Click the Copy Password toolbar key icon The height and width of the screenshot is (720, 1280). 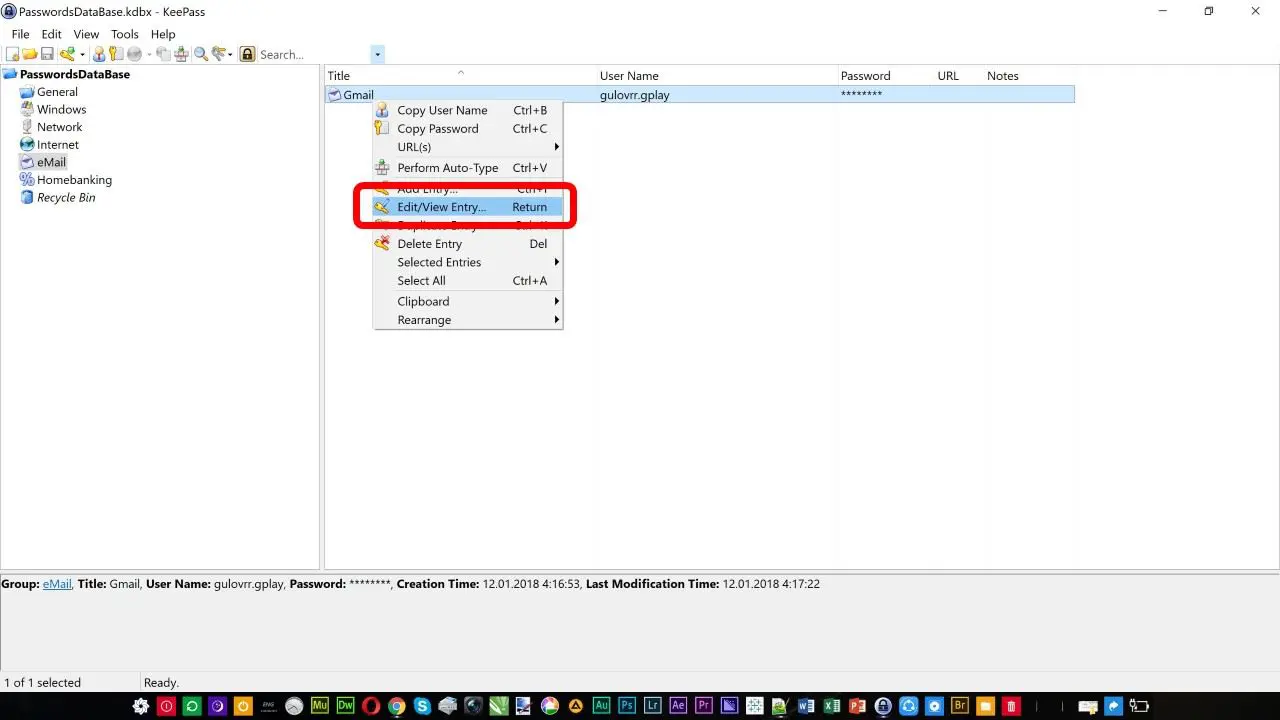(115, 54)
